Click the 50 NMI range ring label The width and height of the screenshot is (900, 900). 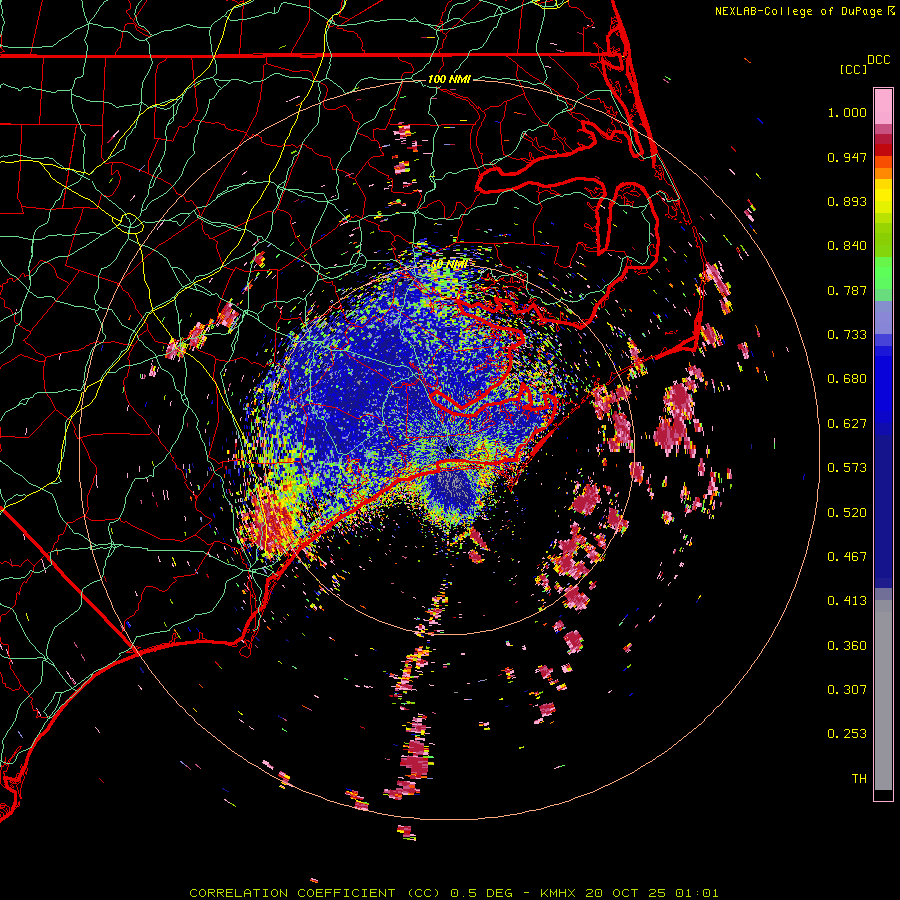pyautogui.click(x=448, y=264)
